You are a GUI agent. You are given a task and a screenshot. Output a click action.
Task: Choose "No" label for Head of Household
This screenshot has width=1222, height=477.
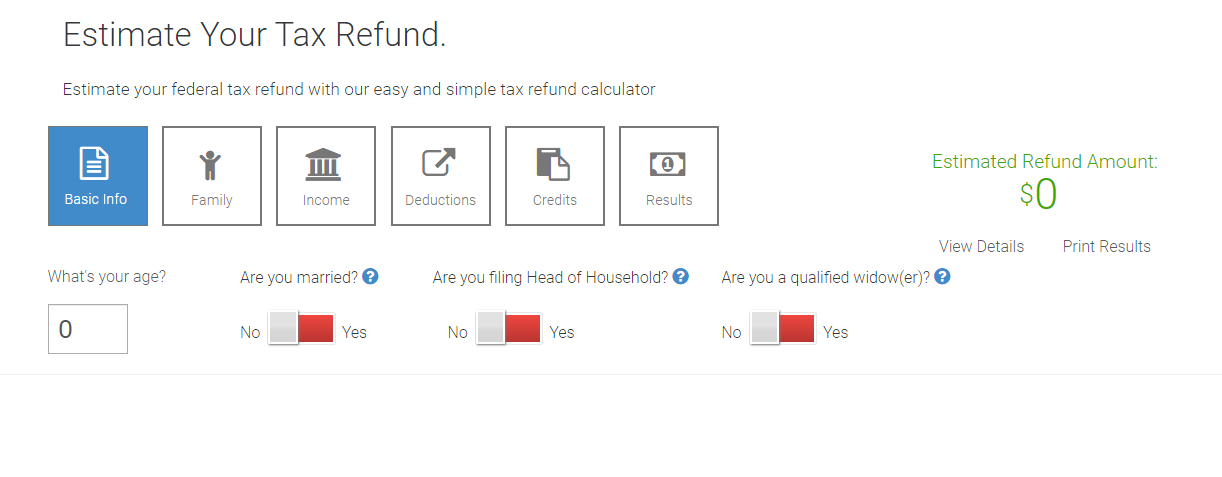click(457, 332)
